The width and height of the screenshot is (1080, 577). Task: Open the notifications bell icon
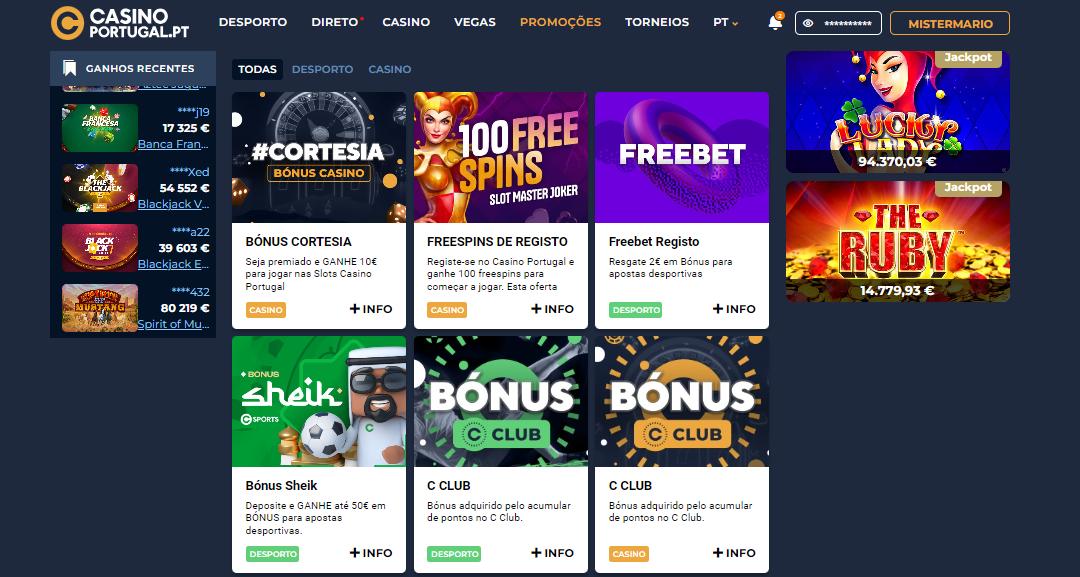[x=775, y=23]
